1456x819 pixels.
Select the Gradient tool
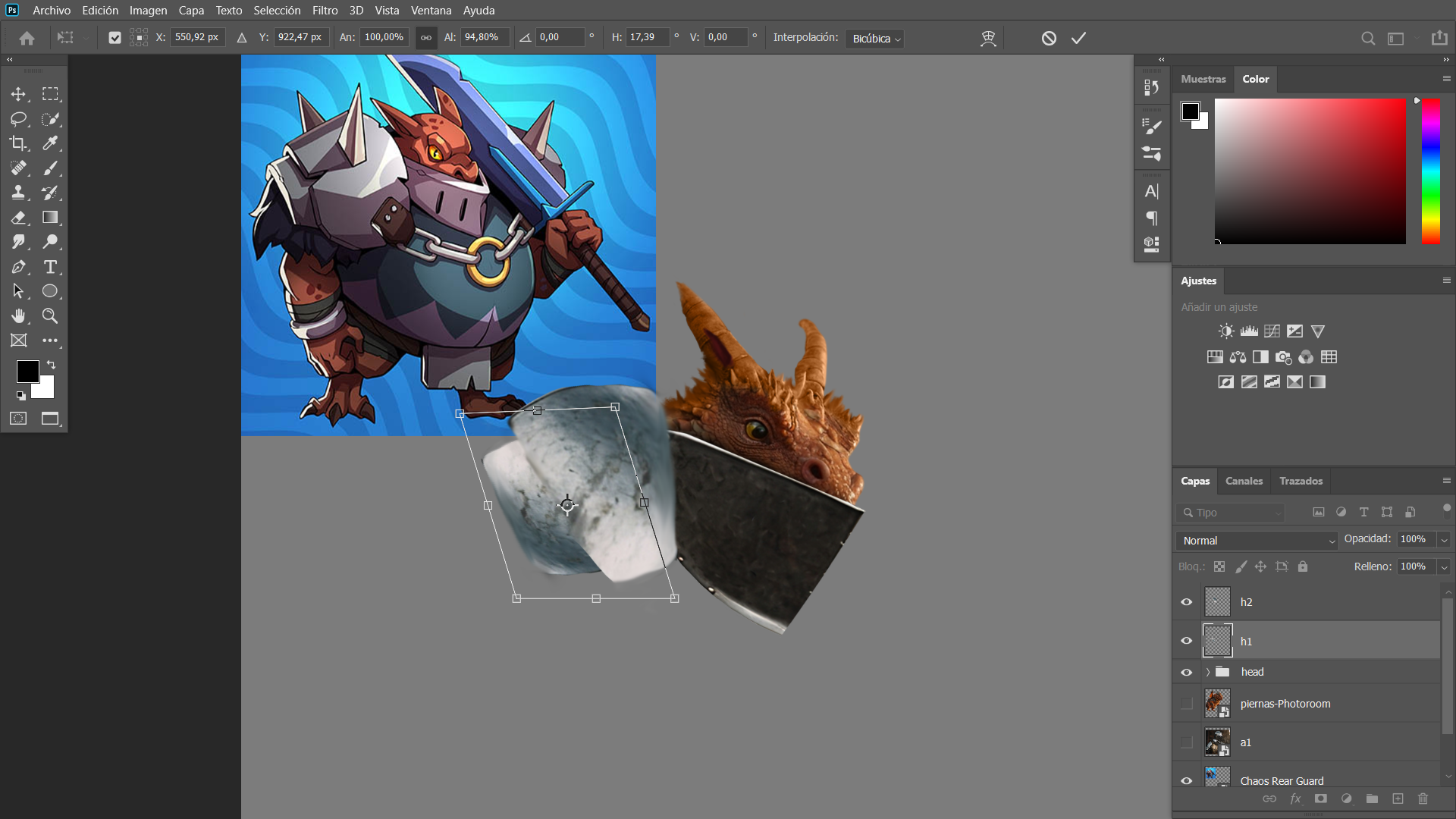pos(50,218)
